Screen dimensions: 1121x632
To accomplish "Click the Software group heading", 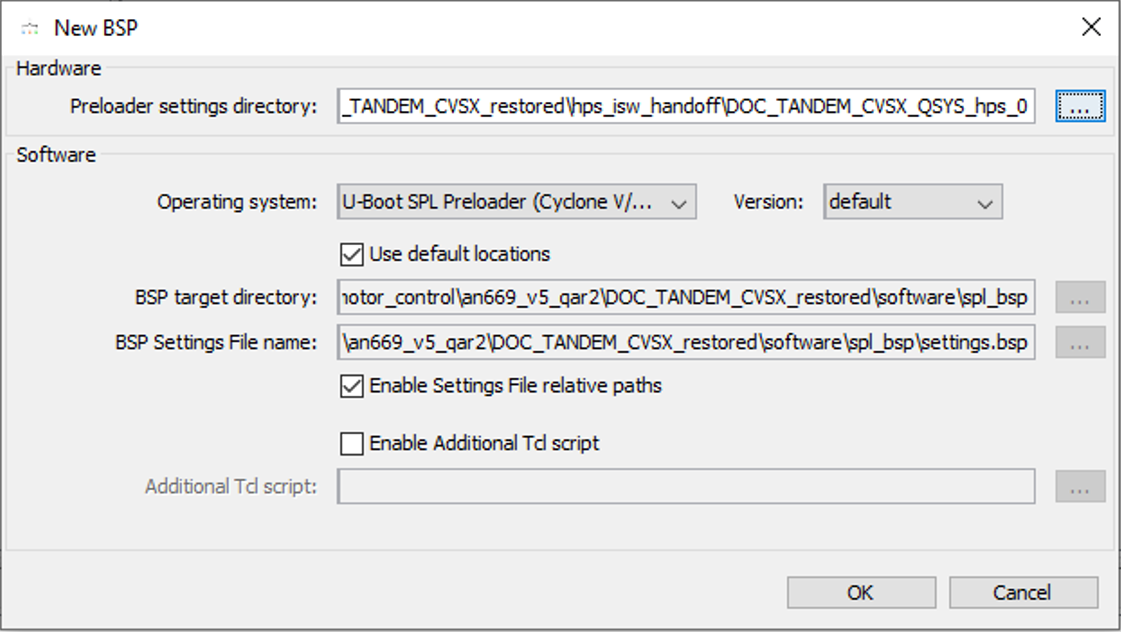I will pyautogui.click(x=56, y=155).
